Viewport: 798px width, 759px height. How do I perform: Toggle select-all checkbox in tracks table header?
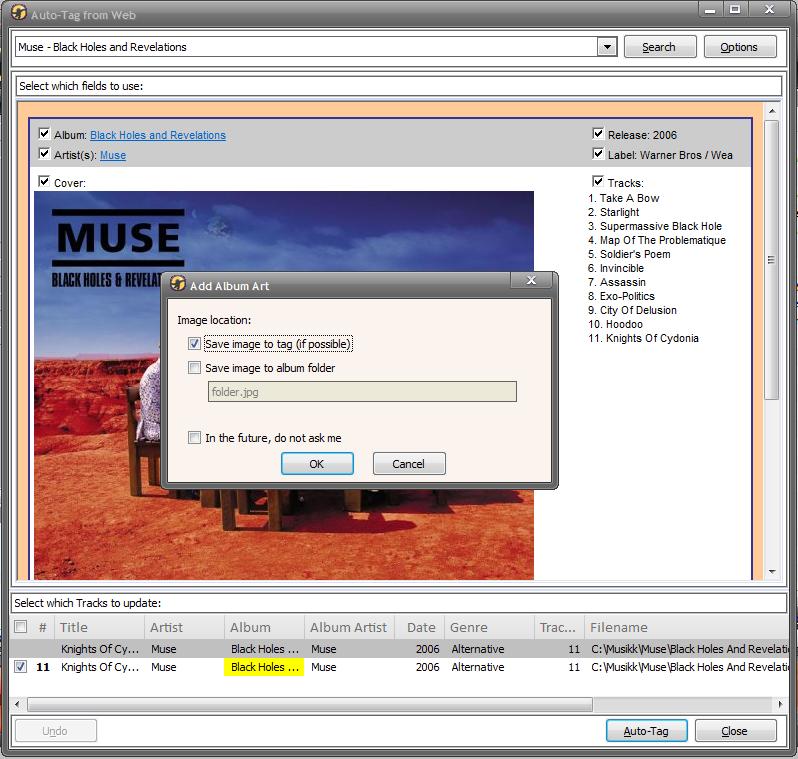[x=20, y=627]
